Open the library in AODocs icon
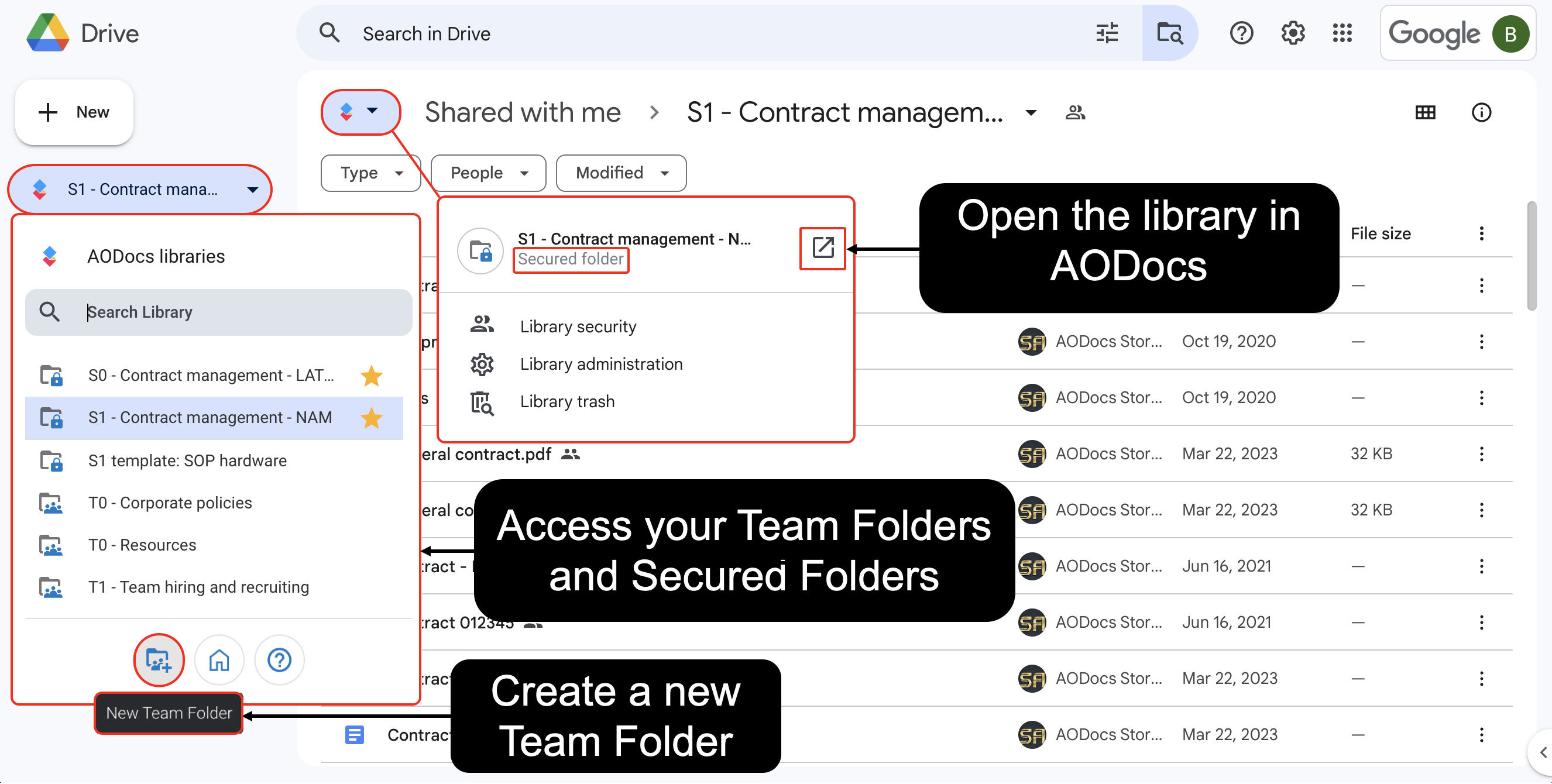 pos(822,248)
